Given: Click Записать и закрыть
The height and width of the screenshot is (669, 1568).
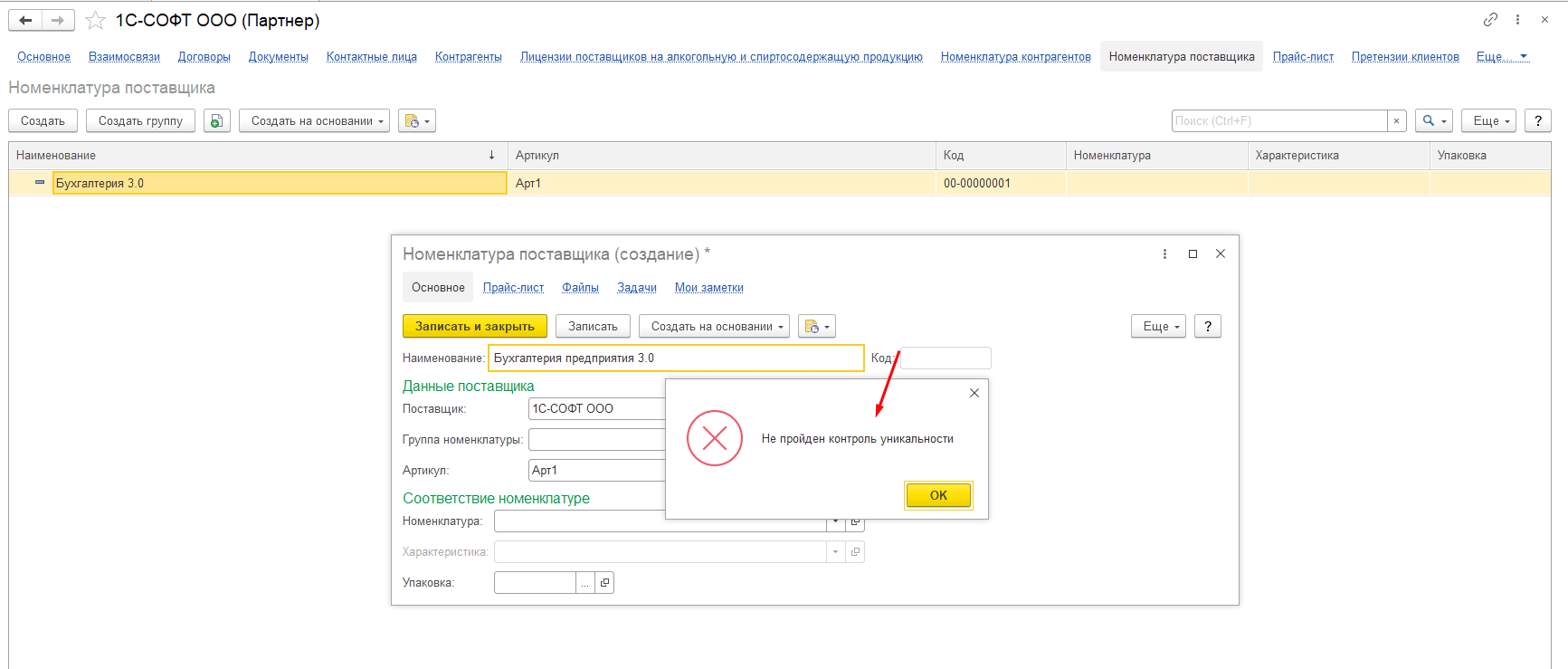Looking at the screenshot, I should tap(475, 326).
